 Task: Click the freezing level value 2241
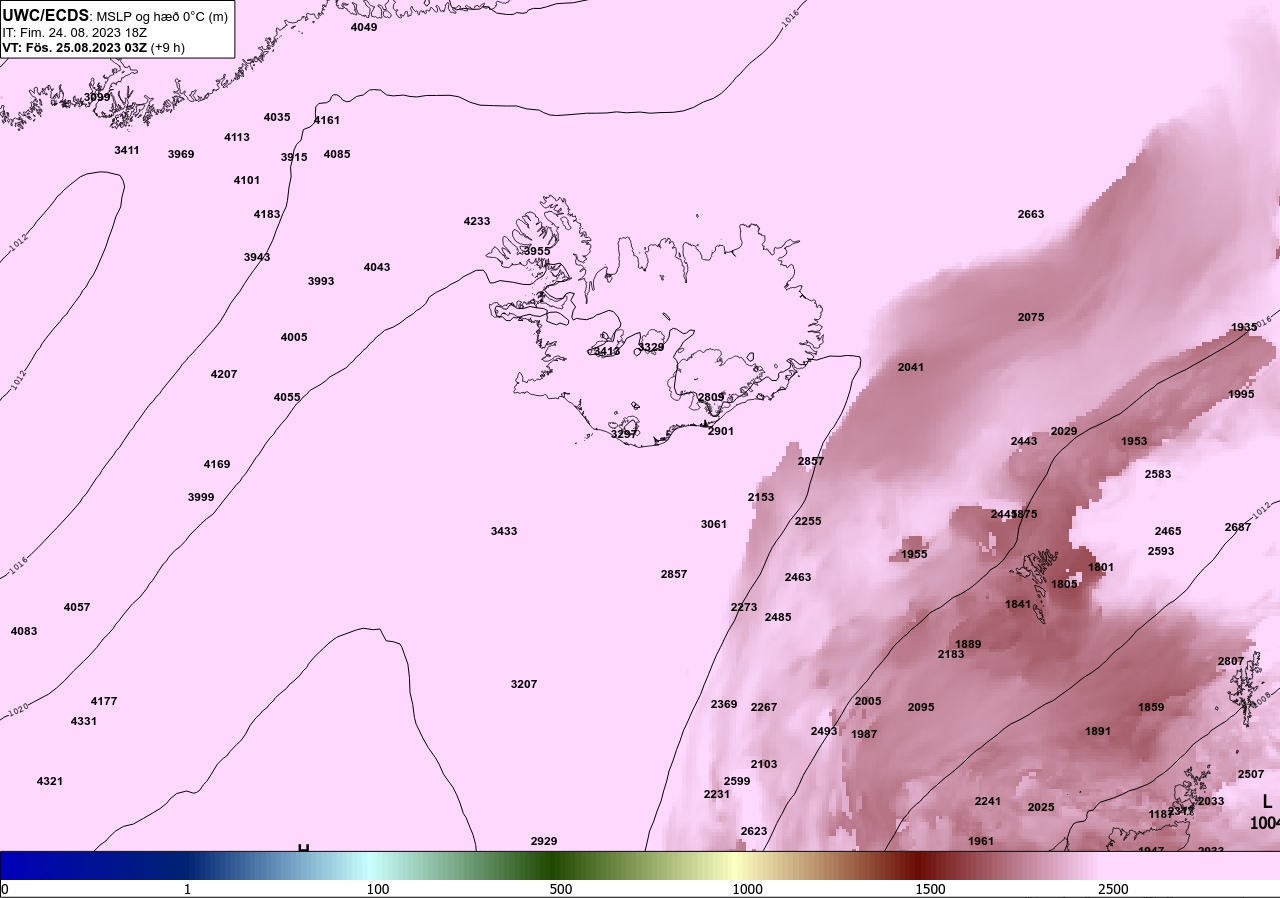[988, 801]
